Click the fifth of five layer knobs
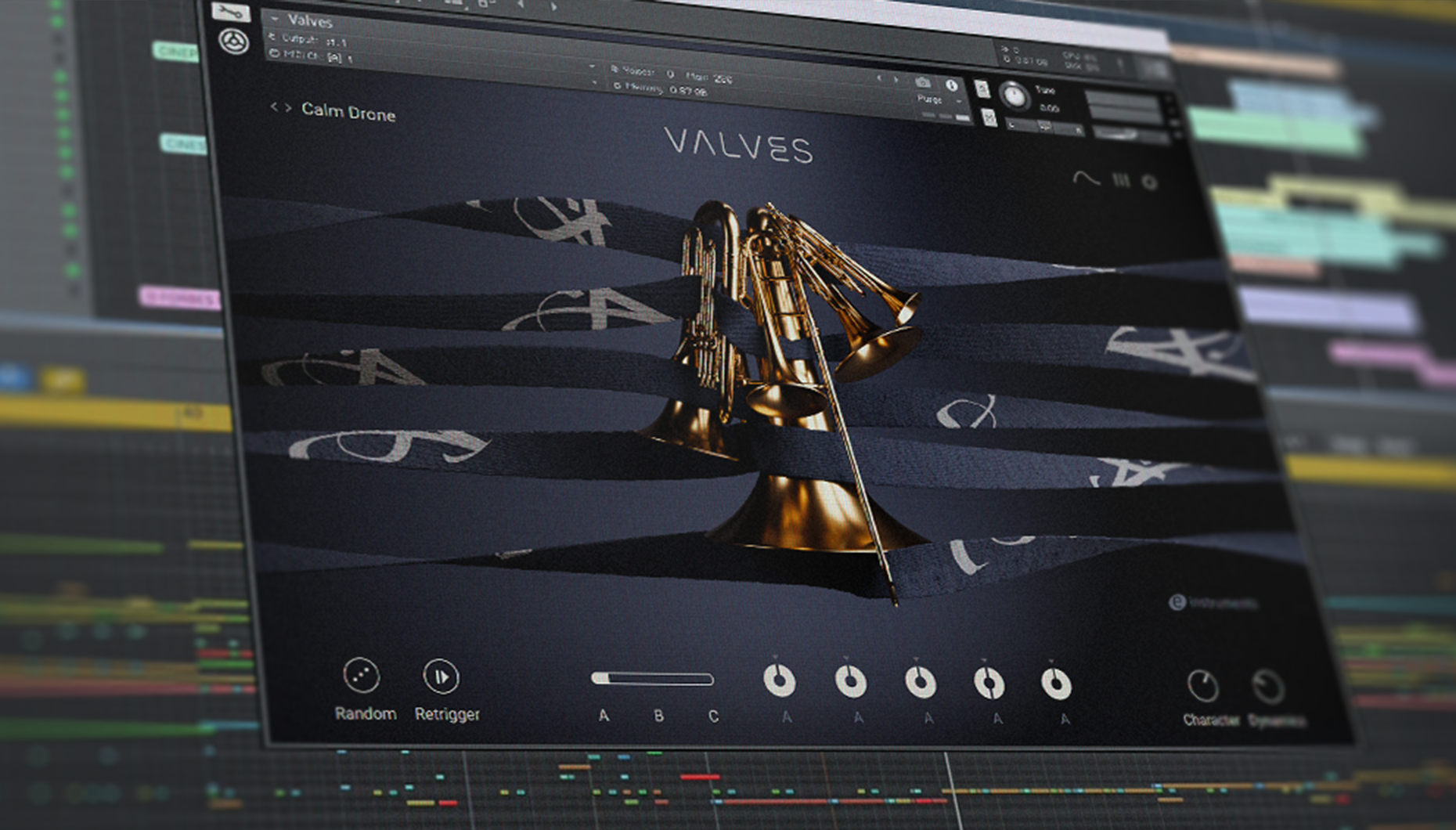 (1056, 684)
